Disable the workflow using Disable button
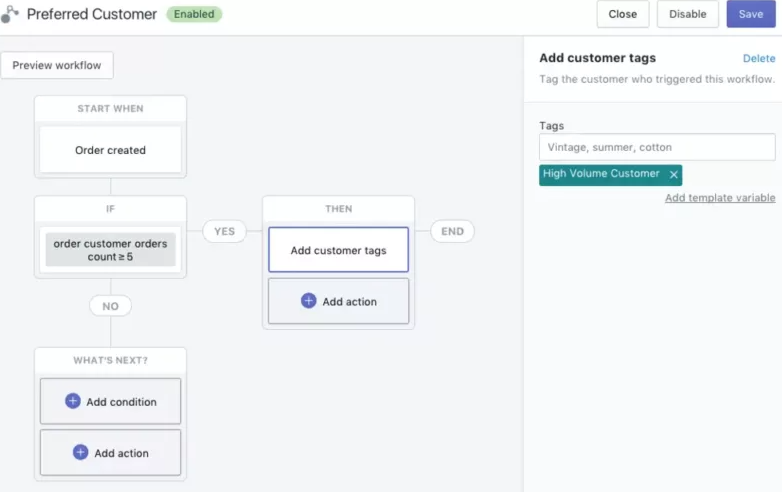782x492 pixels. [x=687, y=14]
